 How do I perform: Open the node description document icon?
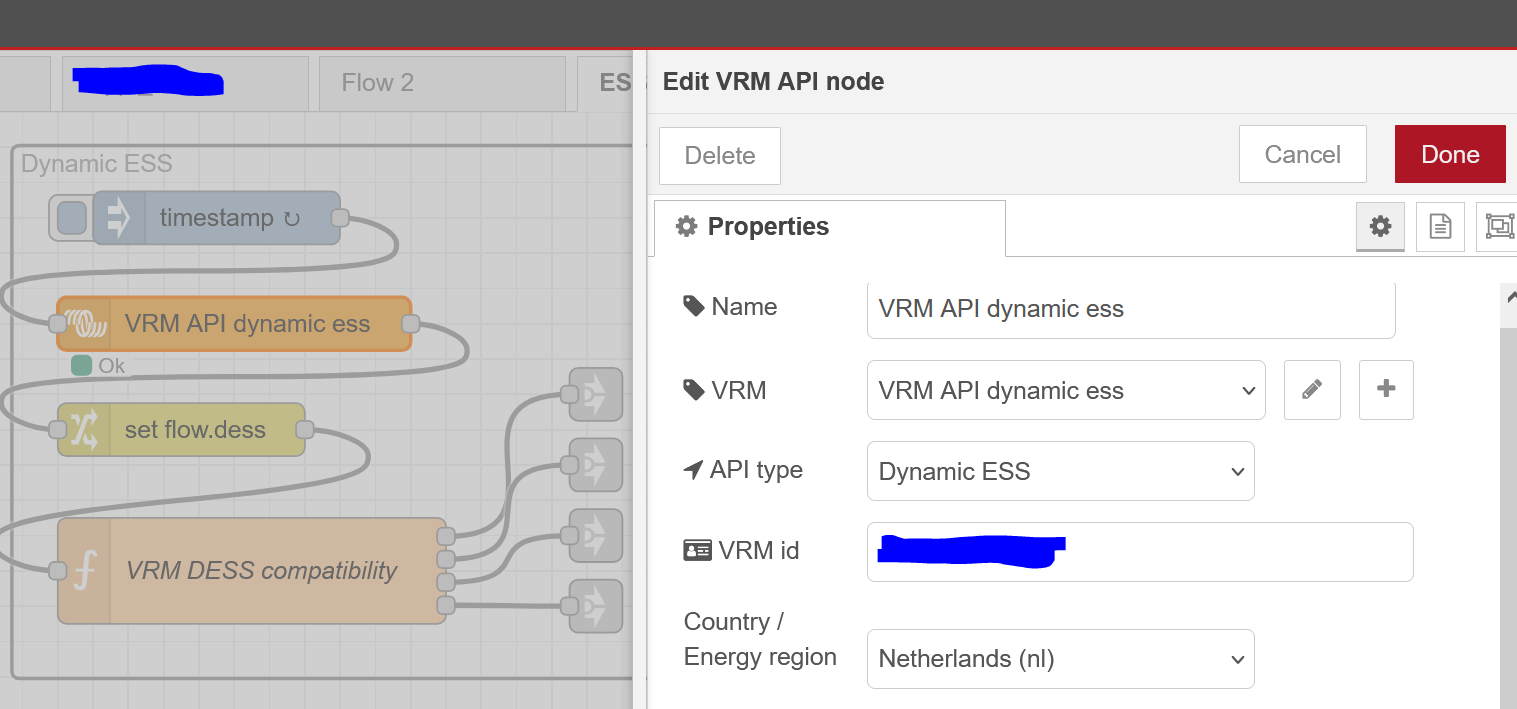(x=1440, y=227)
